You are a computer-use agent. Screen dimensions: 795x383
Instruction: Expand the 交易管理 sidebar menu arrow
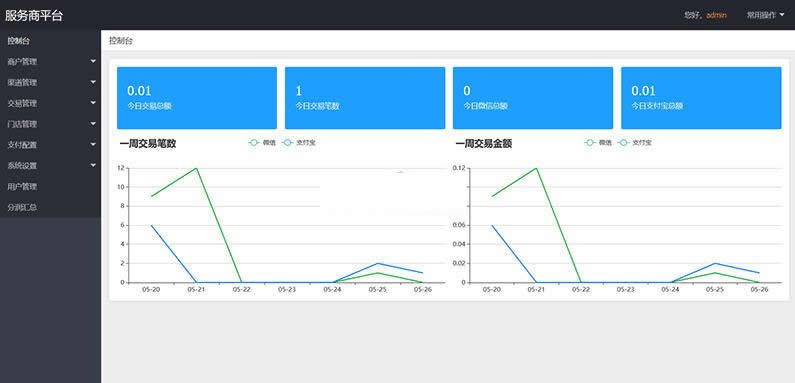(x=93, y=102)
